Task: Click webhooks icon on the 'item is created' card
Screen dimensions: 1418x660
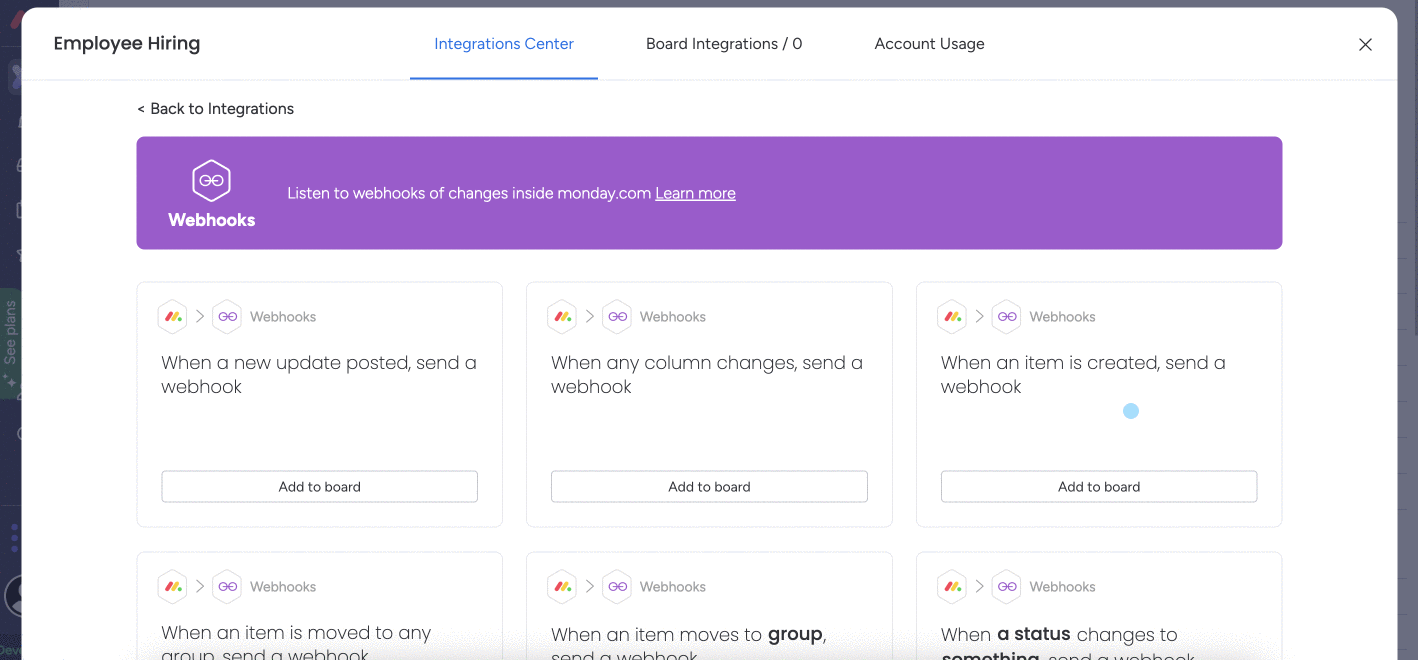Action: tap(1007, 317)
